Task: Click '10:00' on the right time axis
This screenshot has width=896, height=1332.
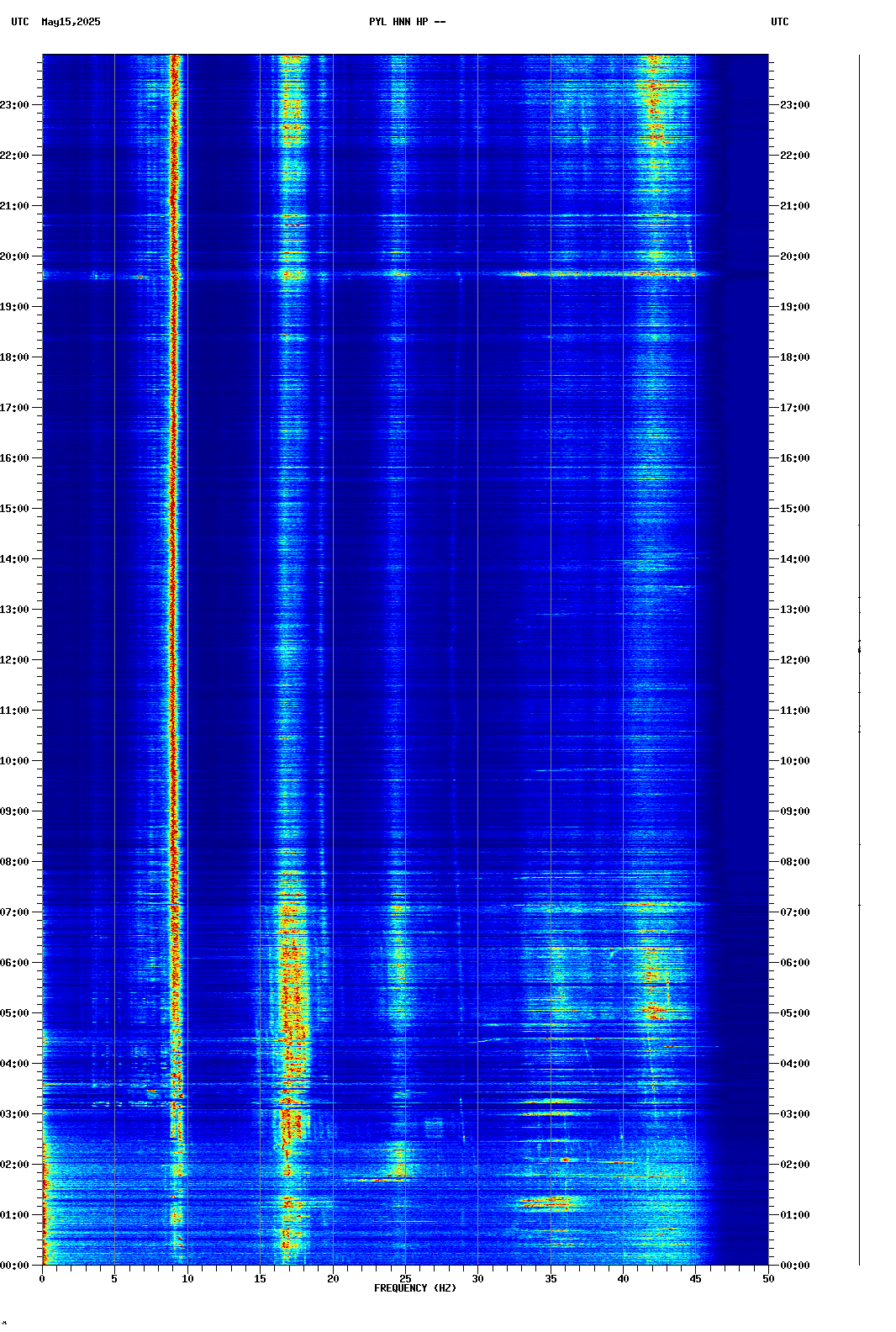Action: (x=795, y=761)
